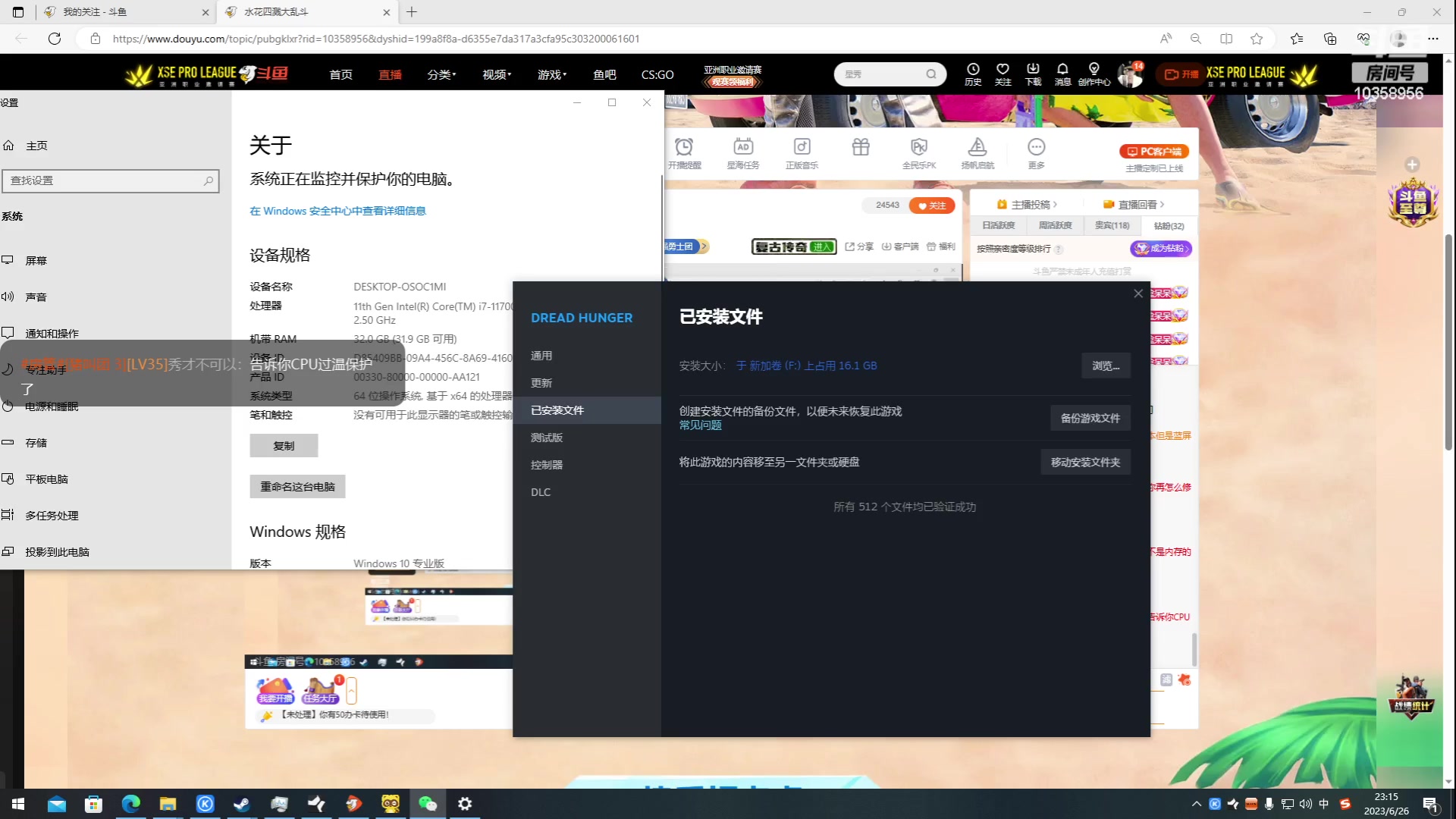Open the 创作中心 lightbulb icon
1456x819 pixels.
click(1094, 74)
